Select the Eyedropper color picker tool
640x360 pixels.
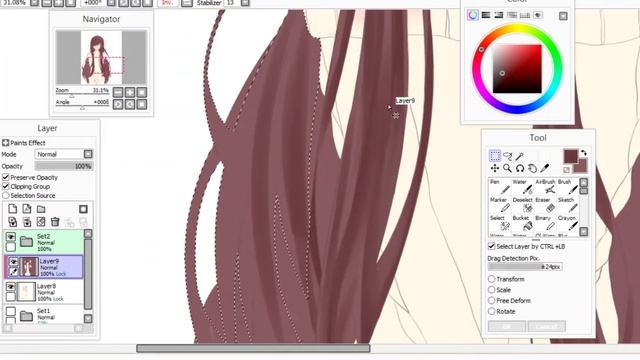click(544, 168)
